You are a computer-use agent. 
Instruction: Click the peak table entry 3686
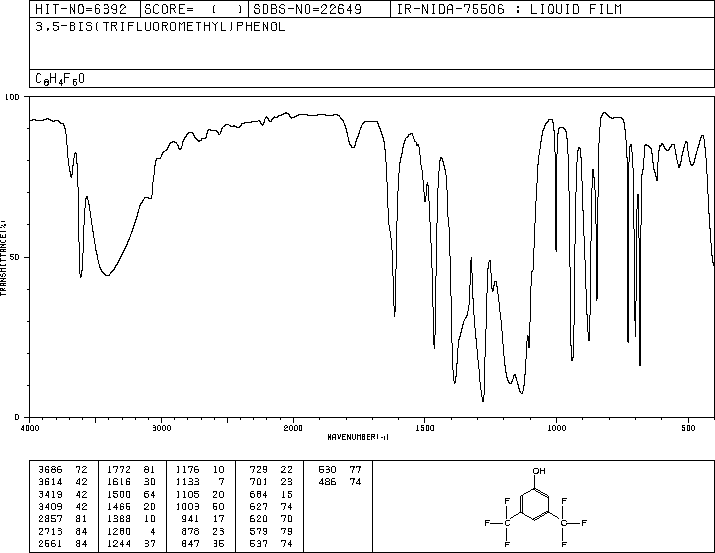click(x=50, y=470)
